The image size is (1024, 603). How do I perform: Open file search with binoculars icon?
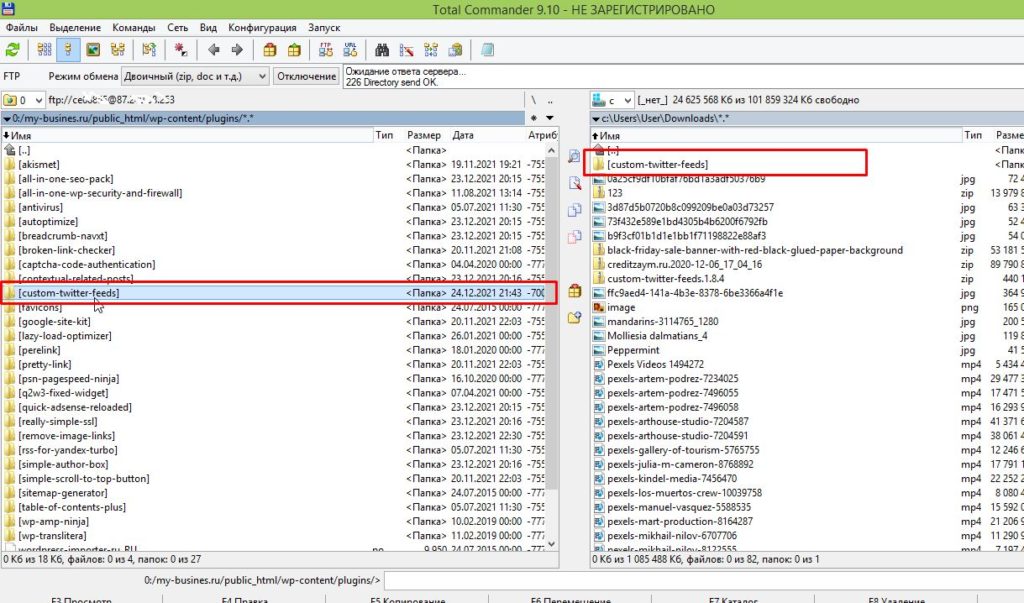coord(381,49)
